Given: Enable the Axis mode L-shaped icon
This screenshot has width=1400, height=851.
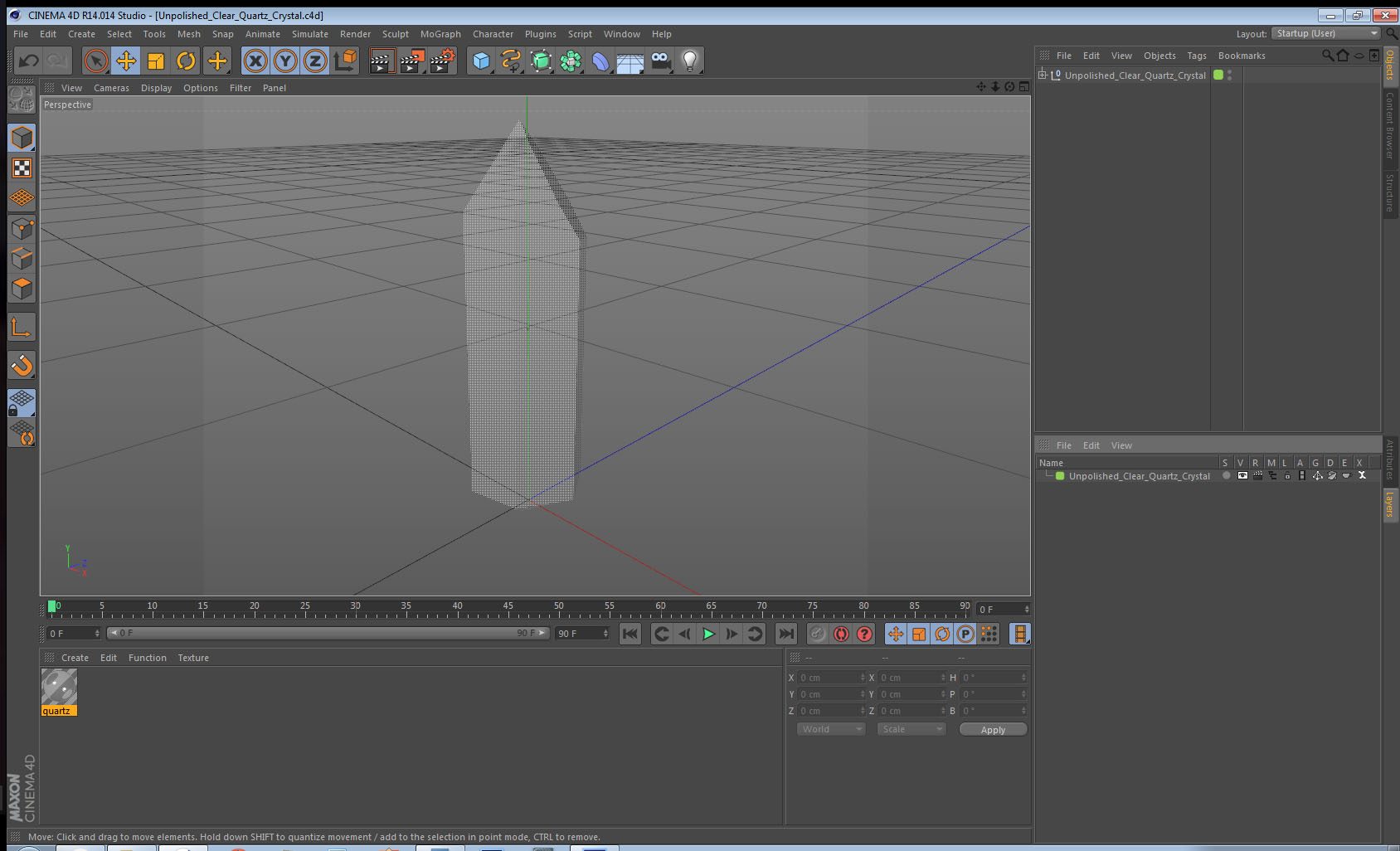Looking at the screenshot, I should pyautogui.click(x=22, y=327).
